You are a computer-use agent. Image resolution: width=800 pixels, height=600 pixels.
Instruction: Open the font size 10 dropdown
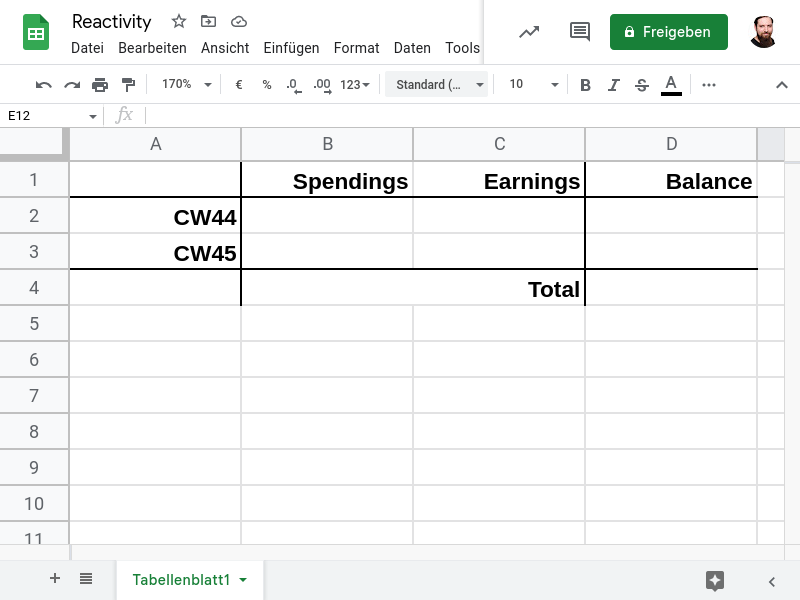pos(532,85)
